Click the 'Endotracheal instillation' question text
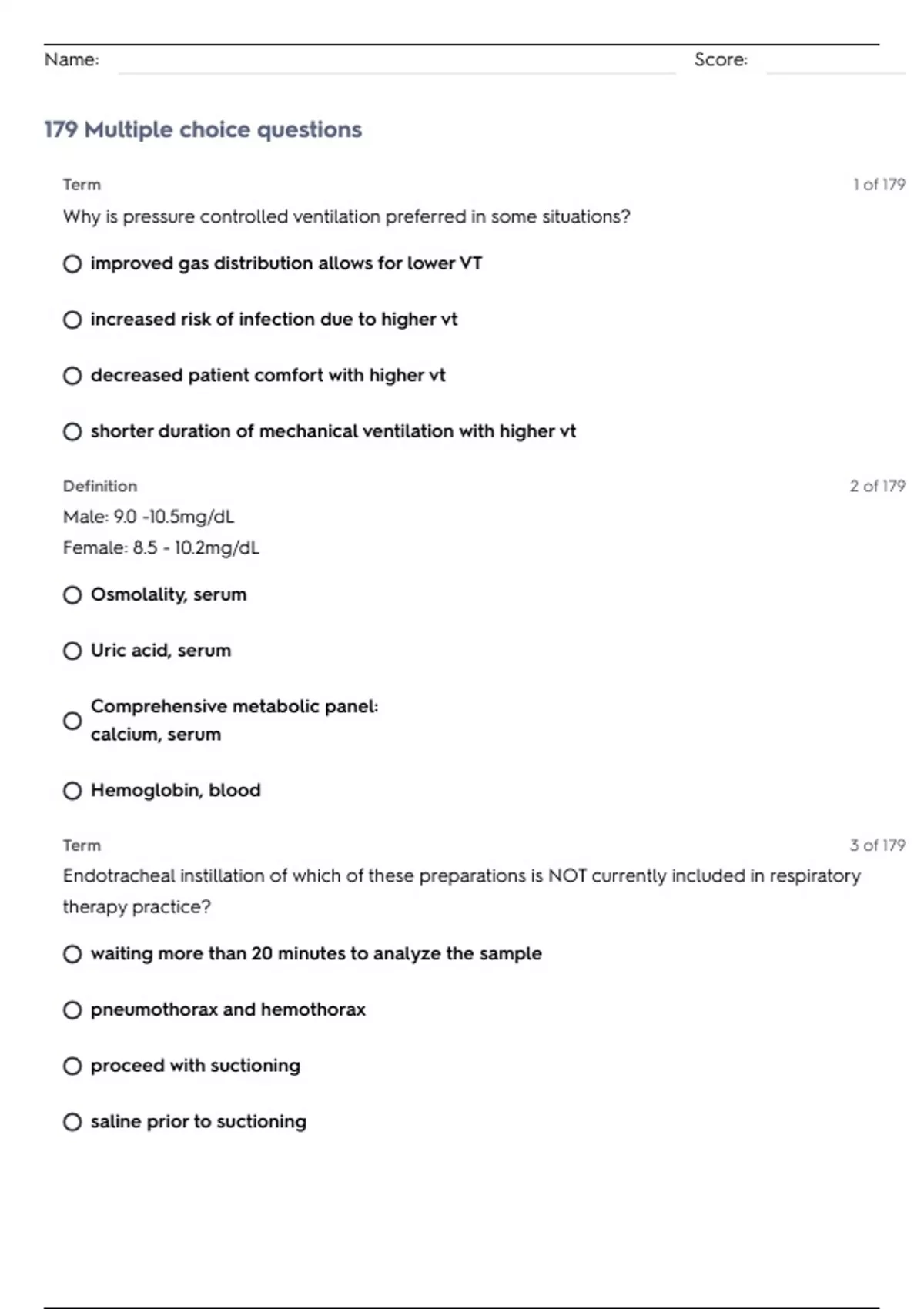 pyautogui.click(x=462, y=892)
